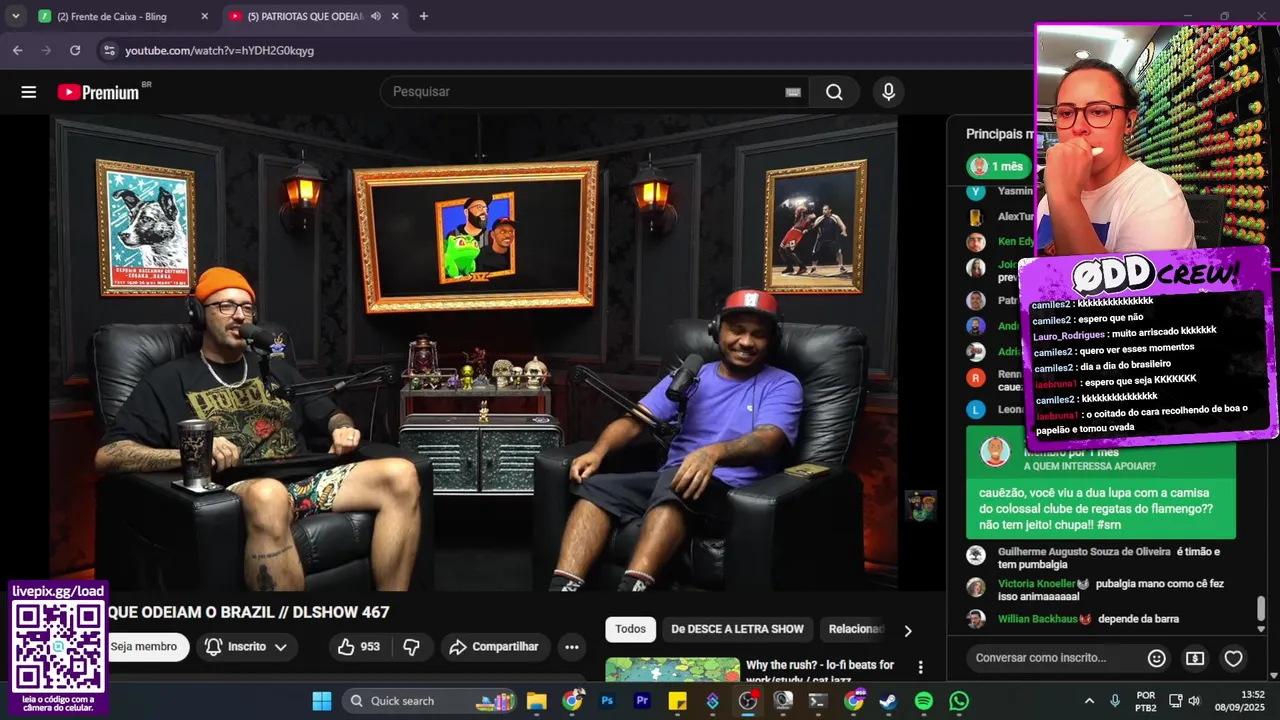This screenshot has height=720, width=1280.
Task: Click the magnifier search button
Action: 834,92
